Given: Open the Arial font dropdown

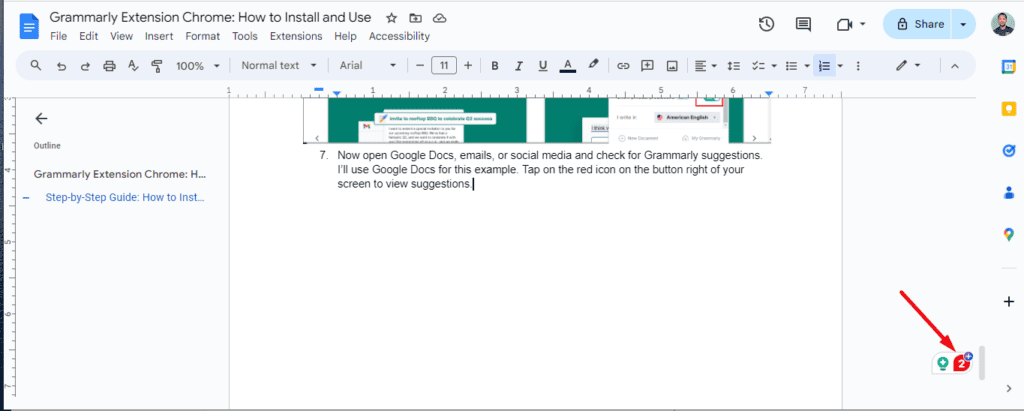Looking at the screenshot, I should click(x=368, y=65).
